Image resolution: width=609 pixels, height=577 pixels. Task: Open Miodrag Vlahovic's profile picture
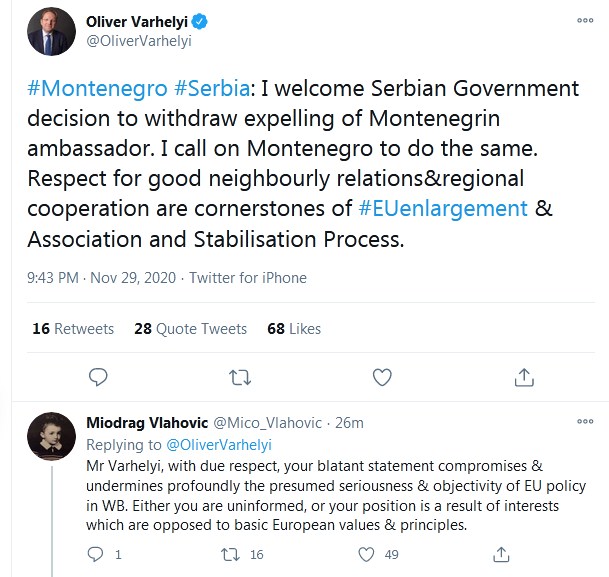[51, 436]
